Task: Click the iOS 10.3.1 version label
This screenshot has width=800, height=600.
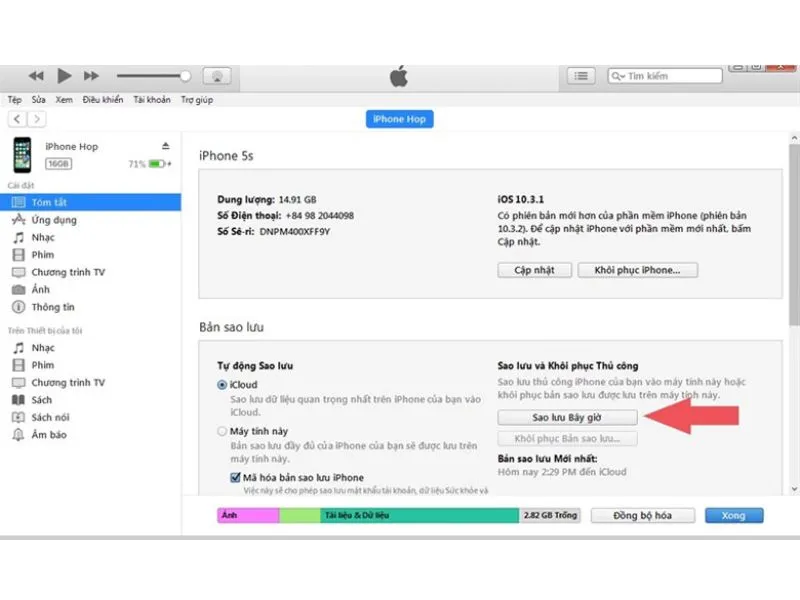Action: click(x=520, y=199)
